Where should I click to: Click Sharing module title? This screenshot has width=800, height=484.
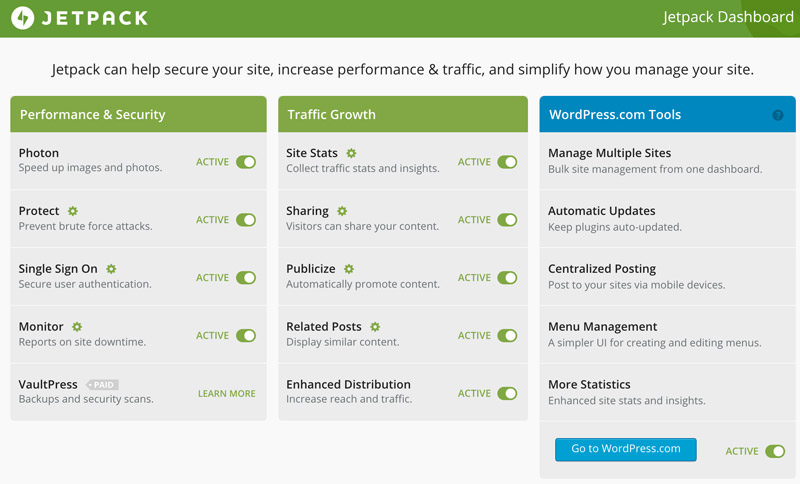(x=307, y=211)
